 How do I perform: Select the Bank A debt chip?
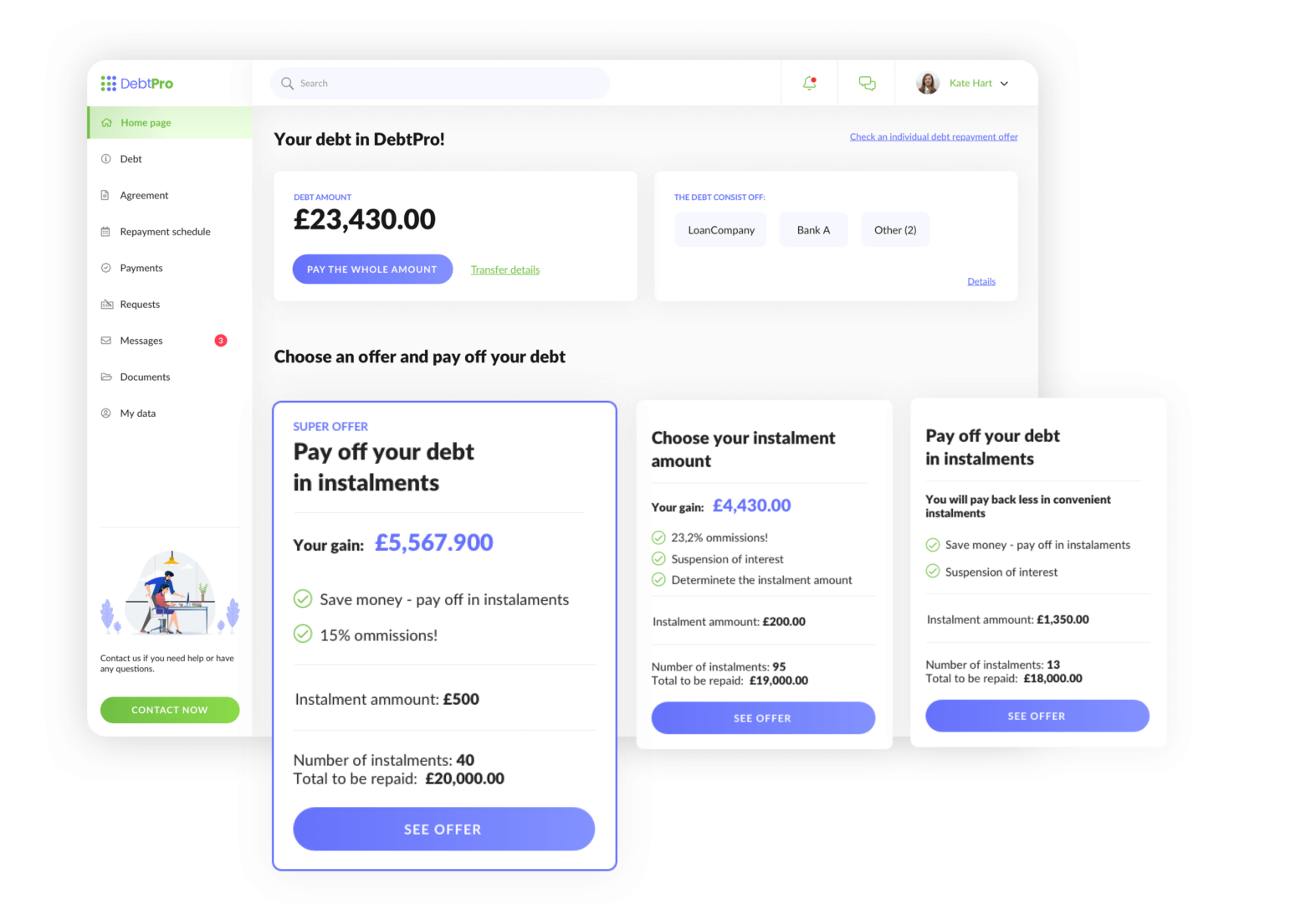pyautogui.click(x=812, y=229)
